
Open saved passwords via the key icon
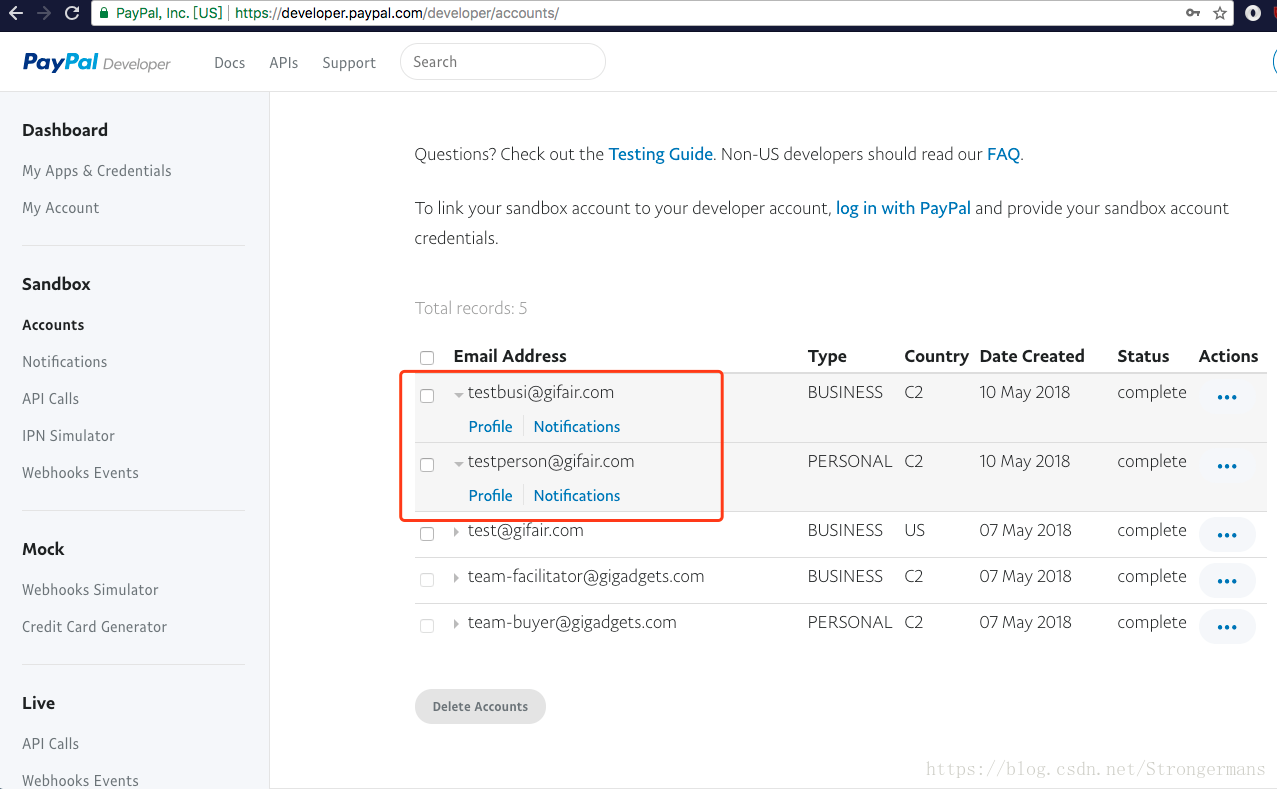coord(1193,13)
